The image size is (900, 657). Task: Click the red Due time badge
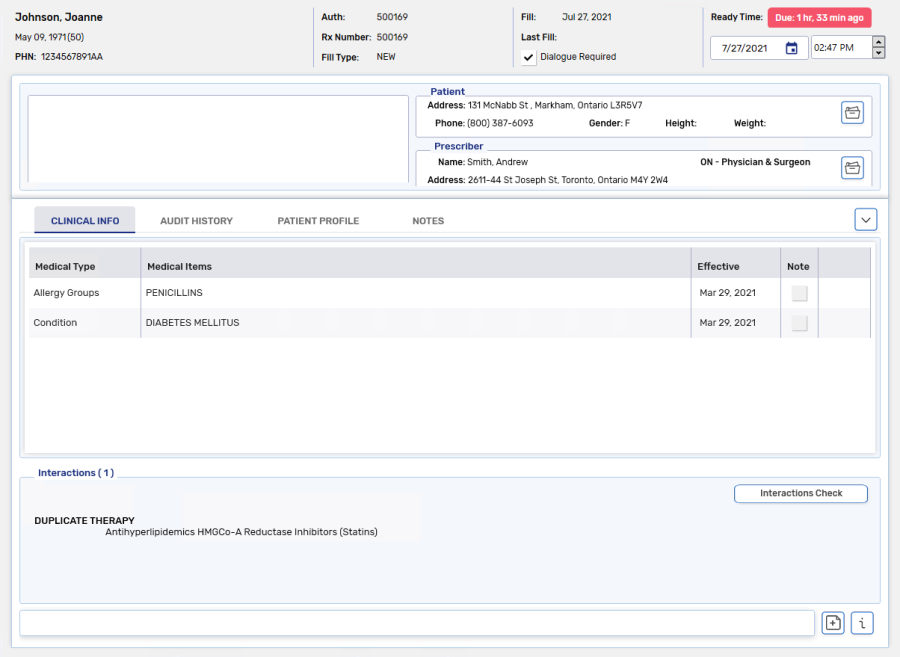(819, 18)
